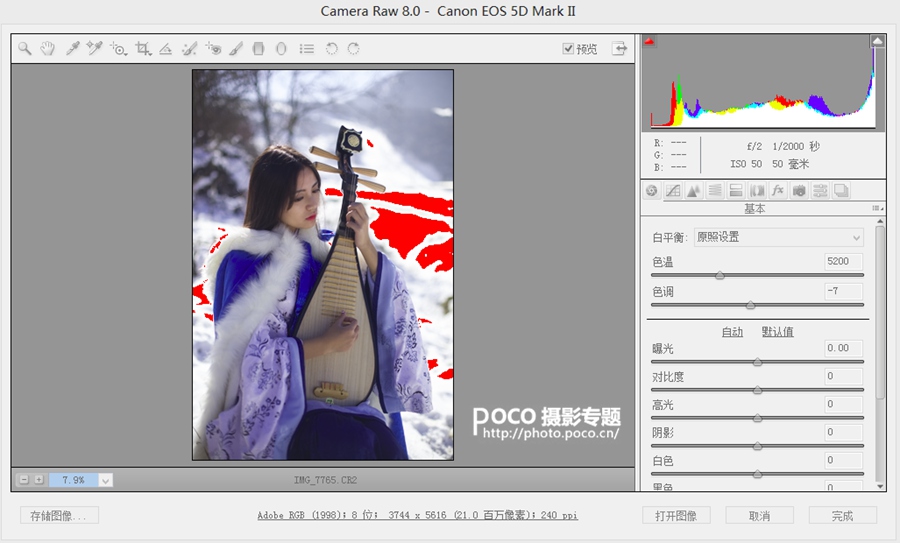Open workflow options link Adobe RGB (1998)
Viewport: 900px width, 543px height.
click(x=417, y=515)
